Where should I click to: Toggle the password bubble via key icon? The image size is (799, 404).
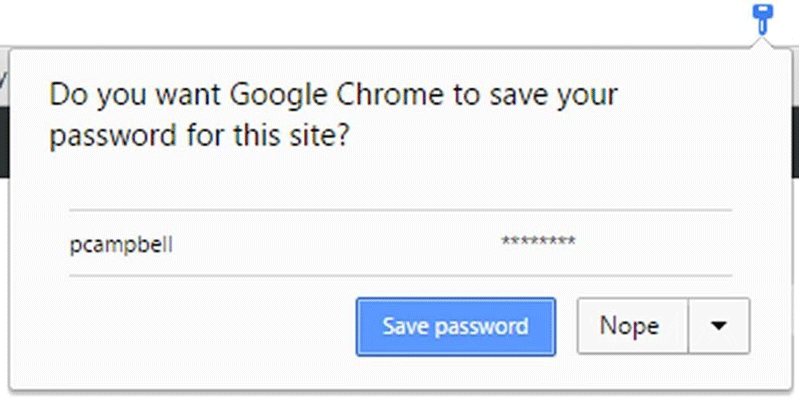click(762, 18)
